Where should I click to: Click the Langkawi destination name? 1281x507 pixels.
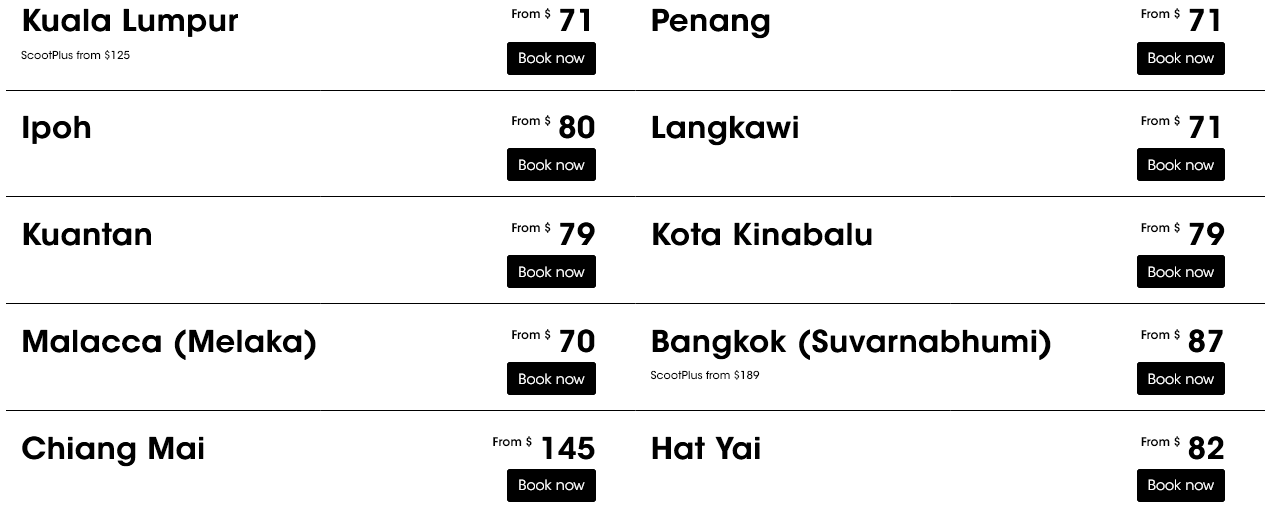725,128
